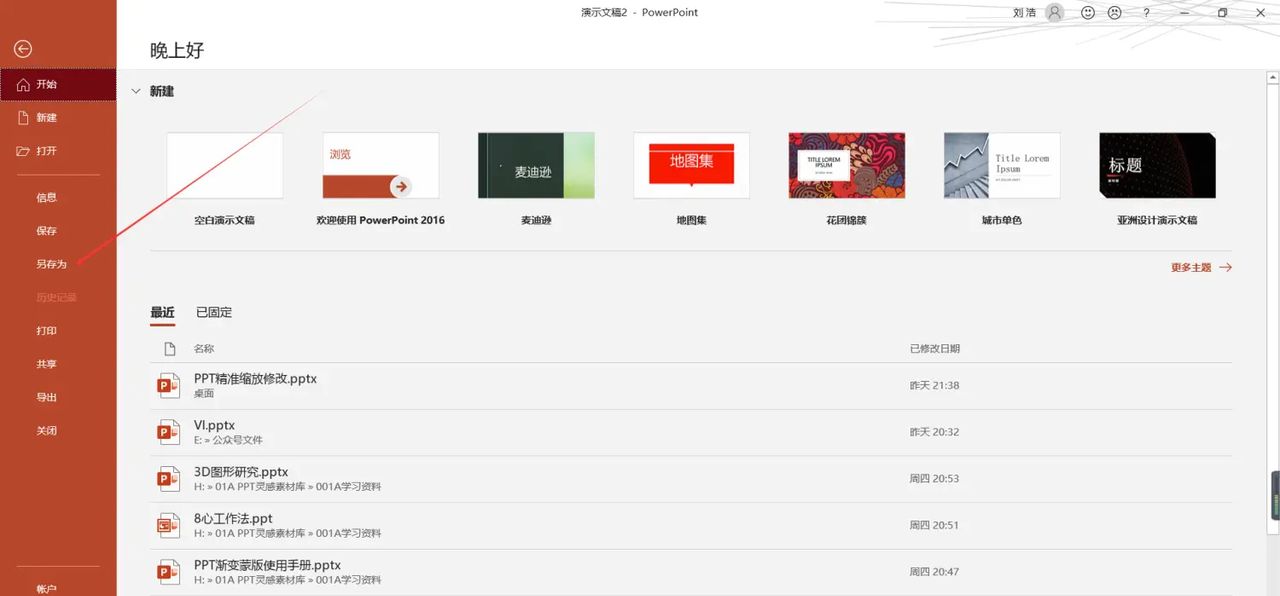
Task: Click the PowerPoint file icon beside VI.pptx
Action: click(169, 431)
